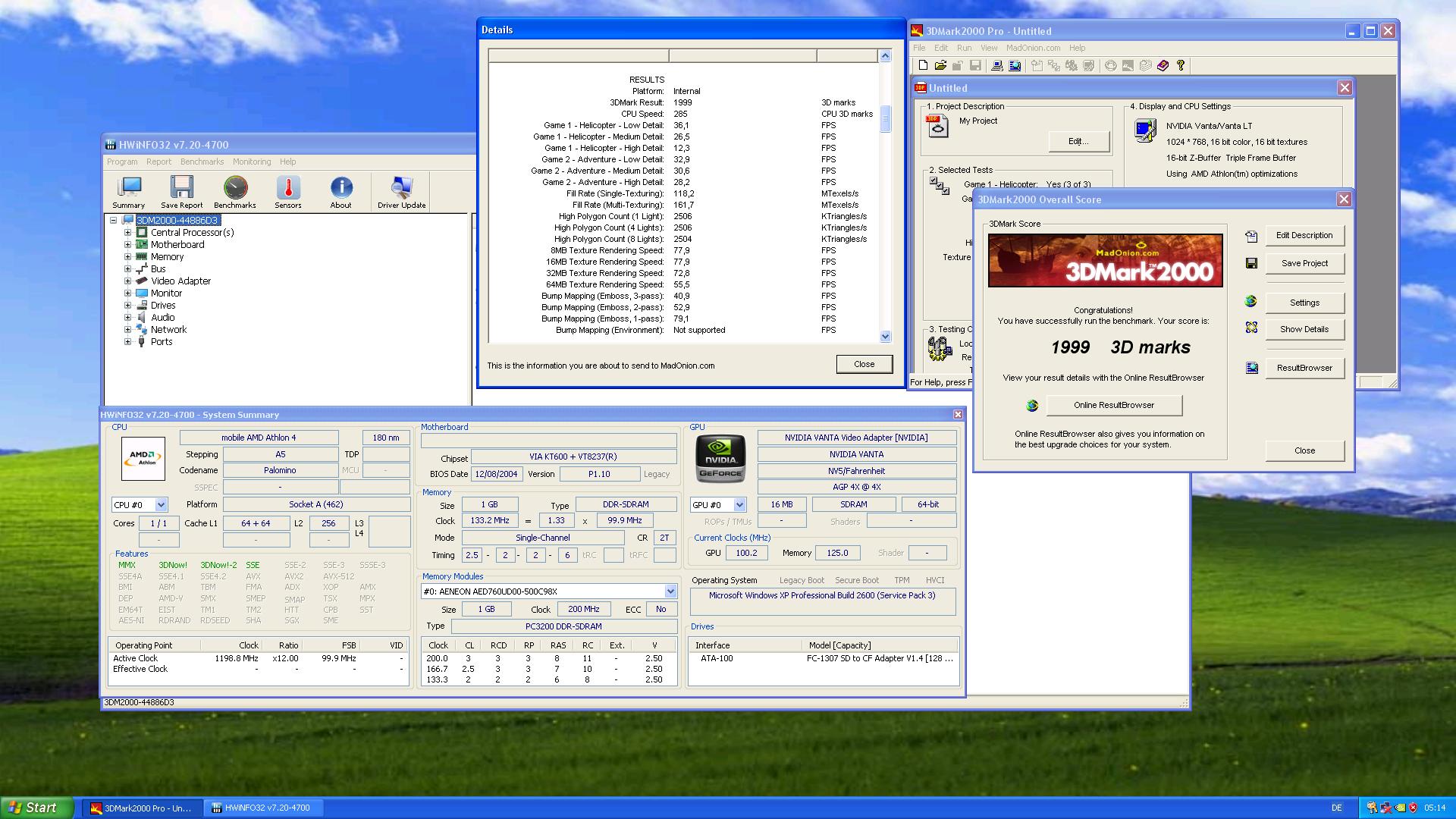This screenshot has width=1456, height=819.
Task: Click the Settings button in Overall Score dialog
Action: click(1304, 303)
